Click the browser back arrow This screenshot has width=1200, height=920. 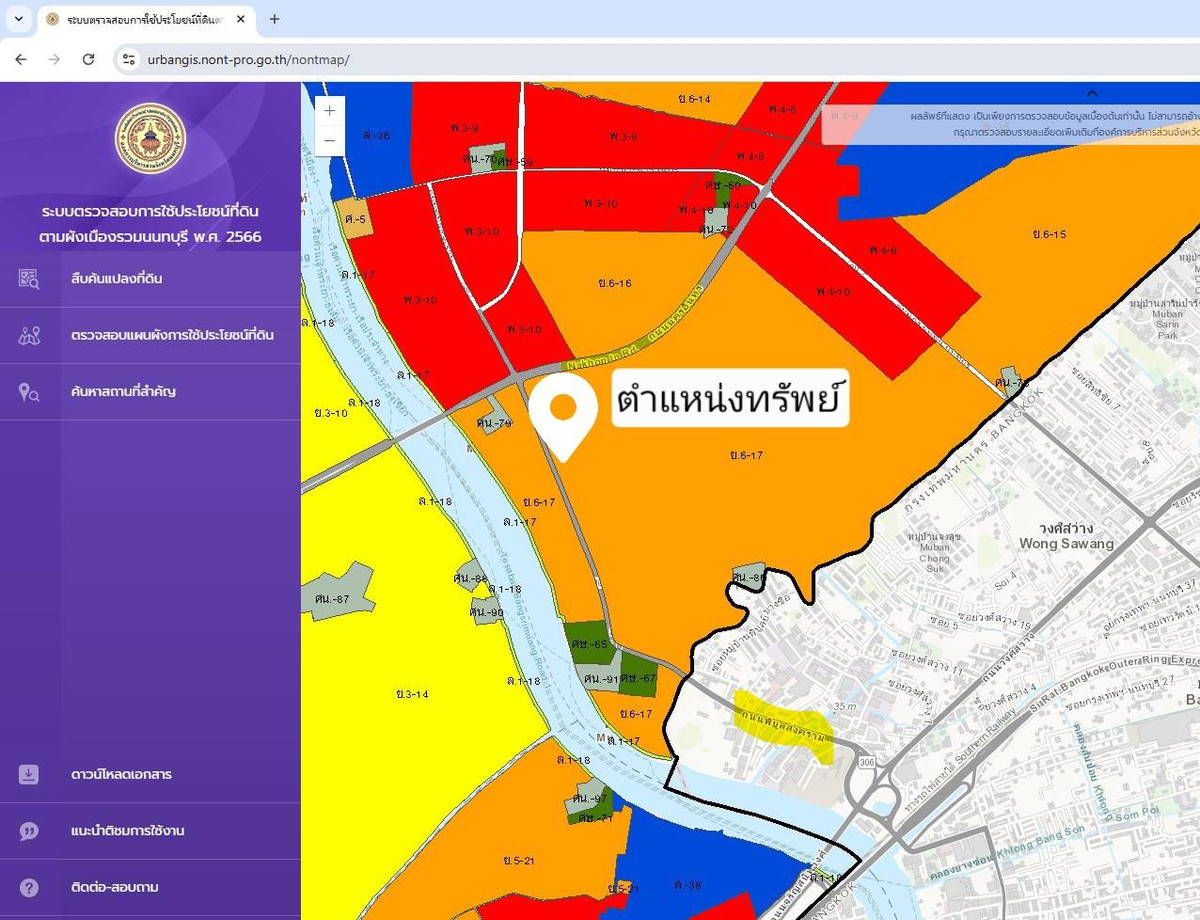(20, 59)
